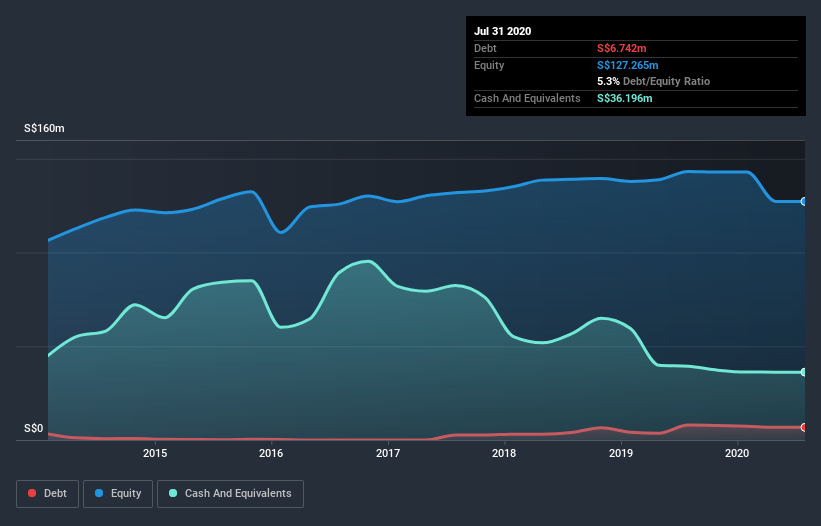Toggle the Equity legend button

tap(118, 494)
